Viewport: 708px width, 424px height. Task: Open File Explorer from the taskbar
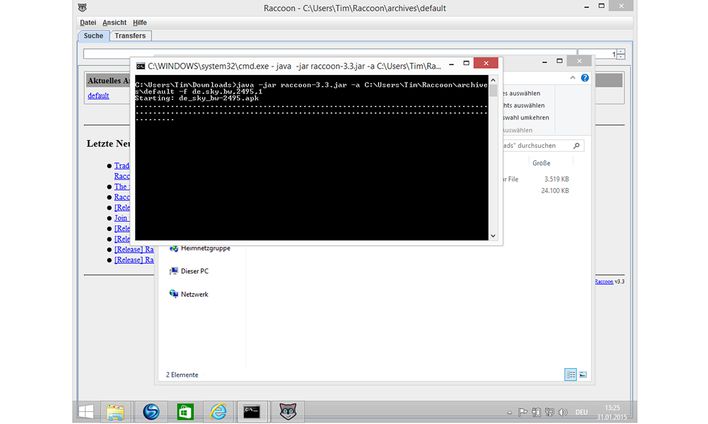point(116,412)
